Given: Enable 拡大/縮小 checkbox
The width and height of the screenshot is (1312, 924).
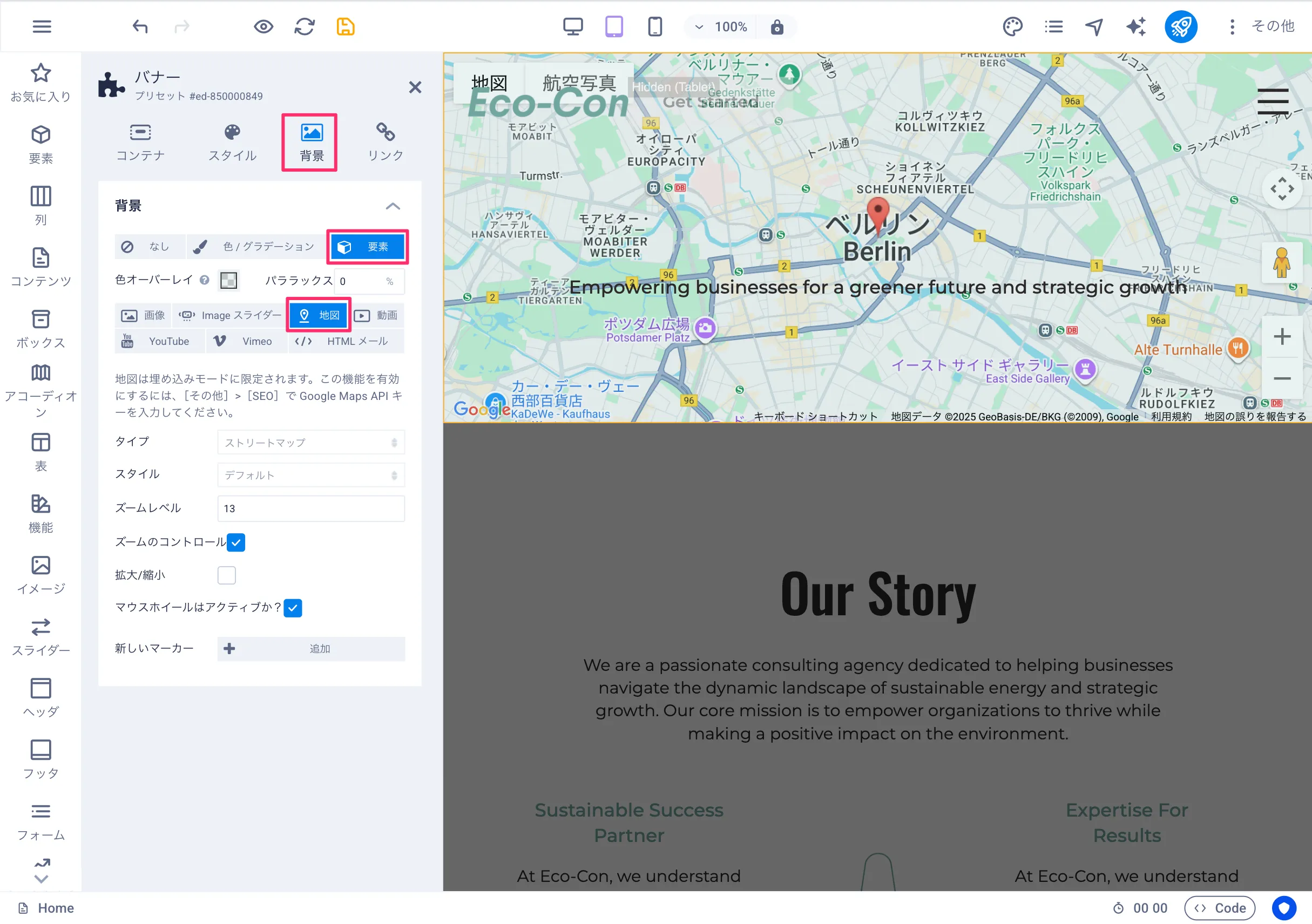Looking at the screenshot, I should (x=226, y=575).
